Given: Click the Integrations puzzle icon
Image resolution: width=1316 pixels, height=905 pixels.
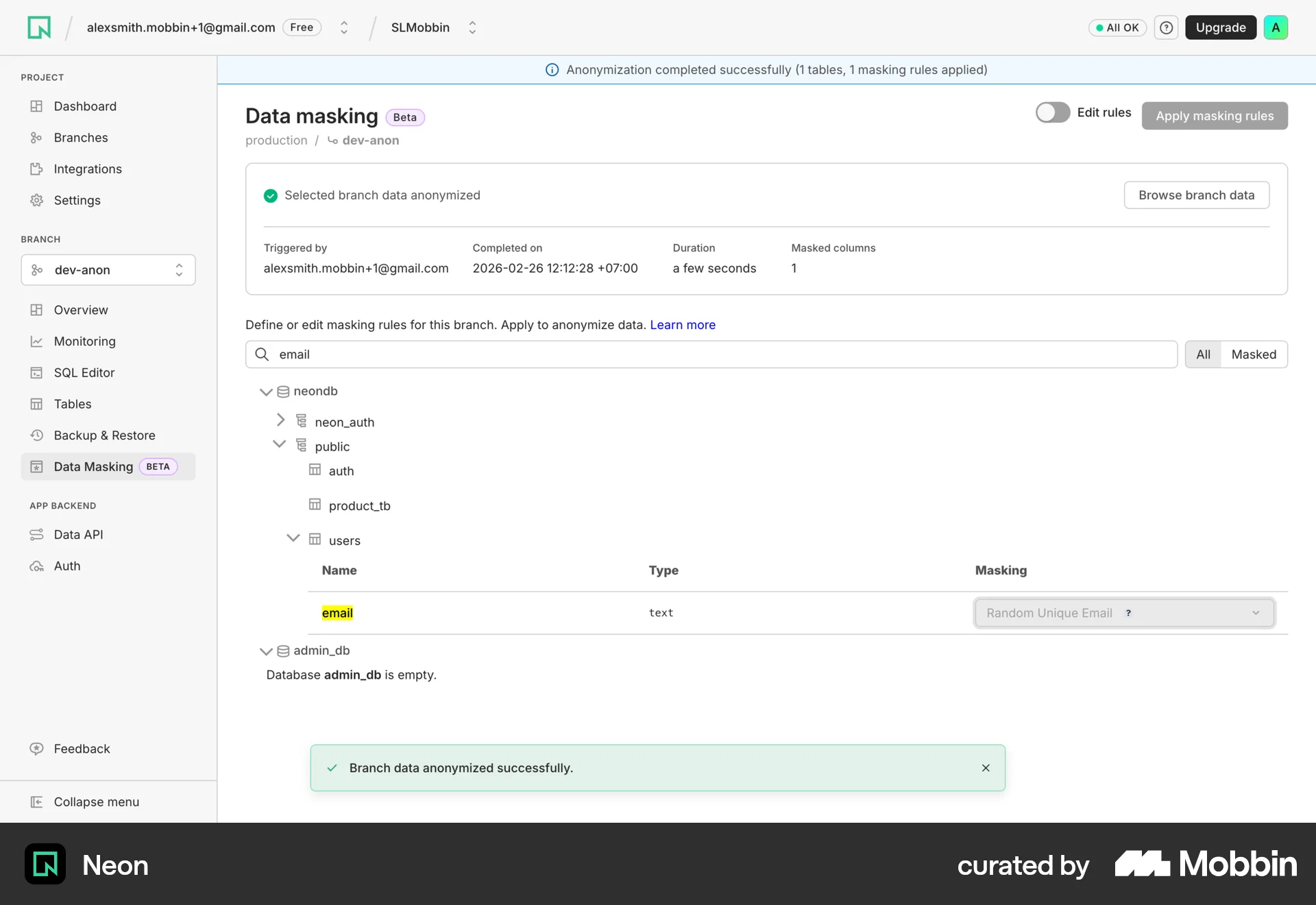Looking at the screenshot, I should click(36, 169).
